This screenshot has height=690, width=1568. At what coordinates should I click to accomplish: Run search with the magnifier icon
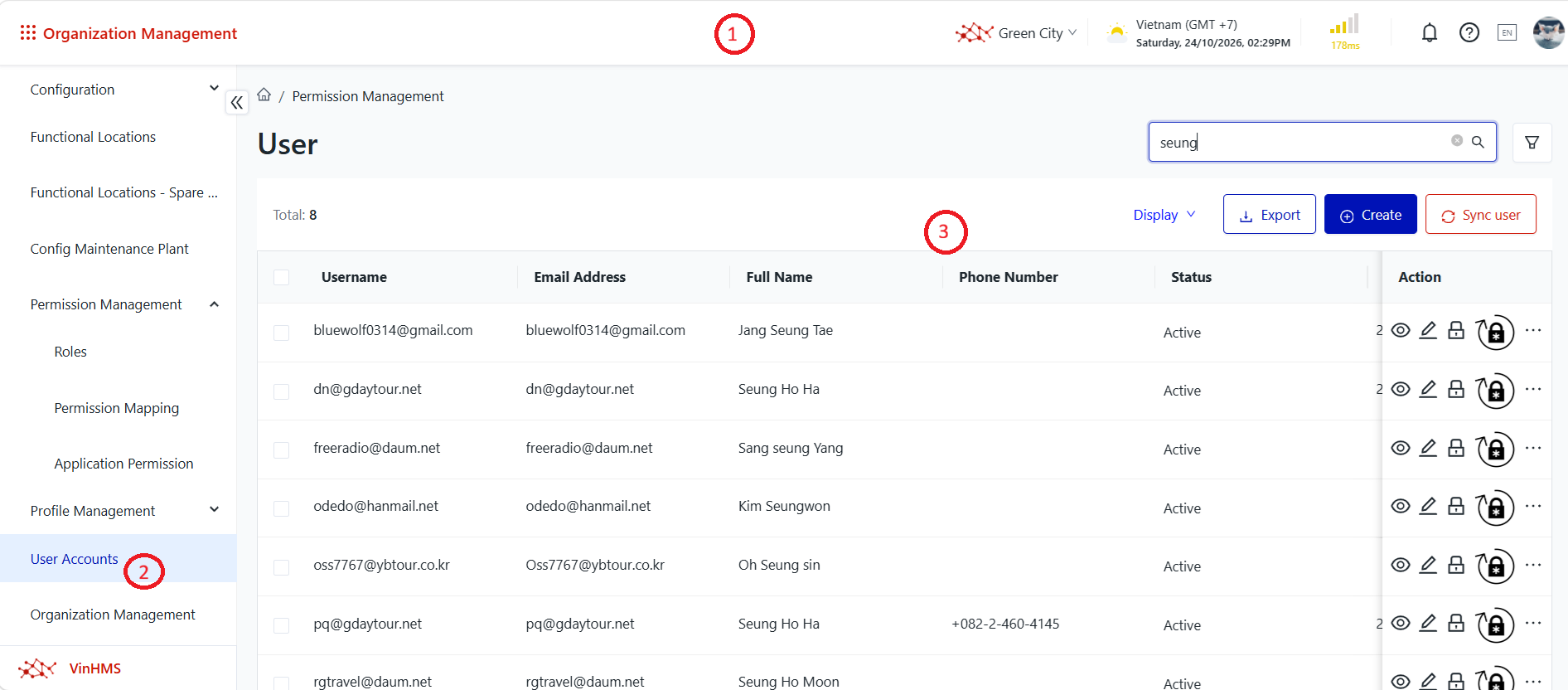1478,142
